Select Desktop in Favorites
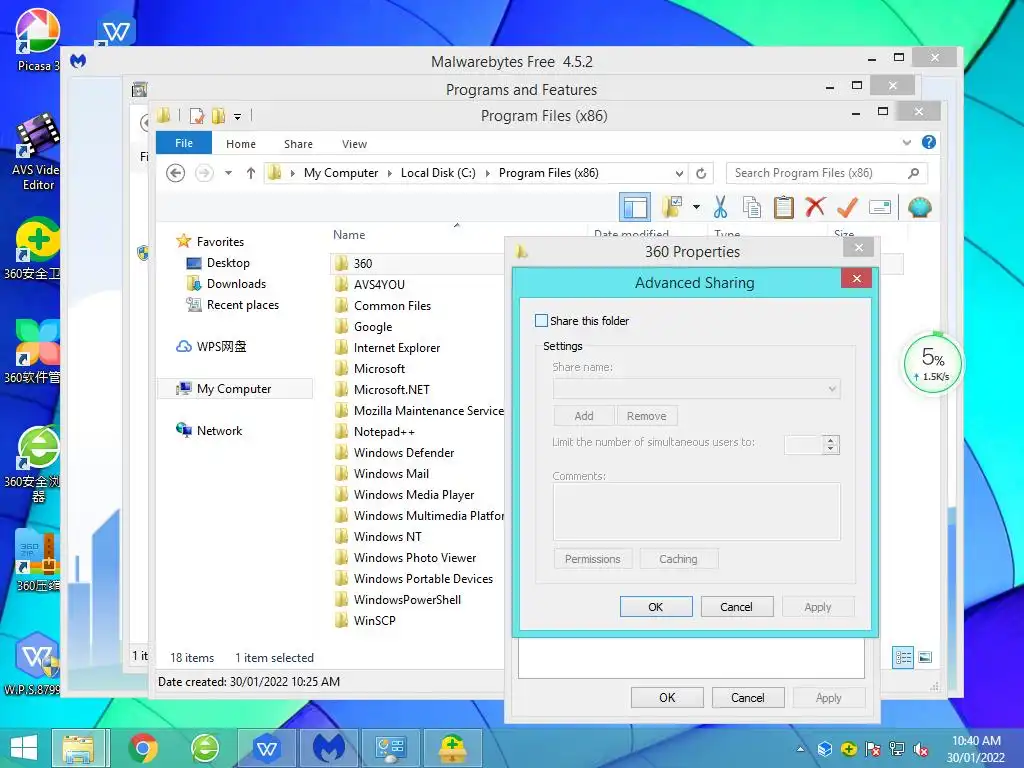Image resolution: width=1024 pixels, height=768 pixels. point(228,263)
